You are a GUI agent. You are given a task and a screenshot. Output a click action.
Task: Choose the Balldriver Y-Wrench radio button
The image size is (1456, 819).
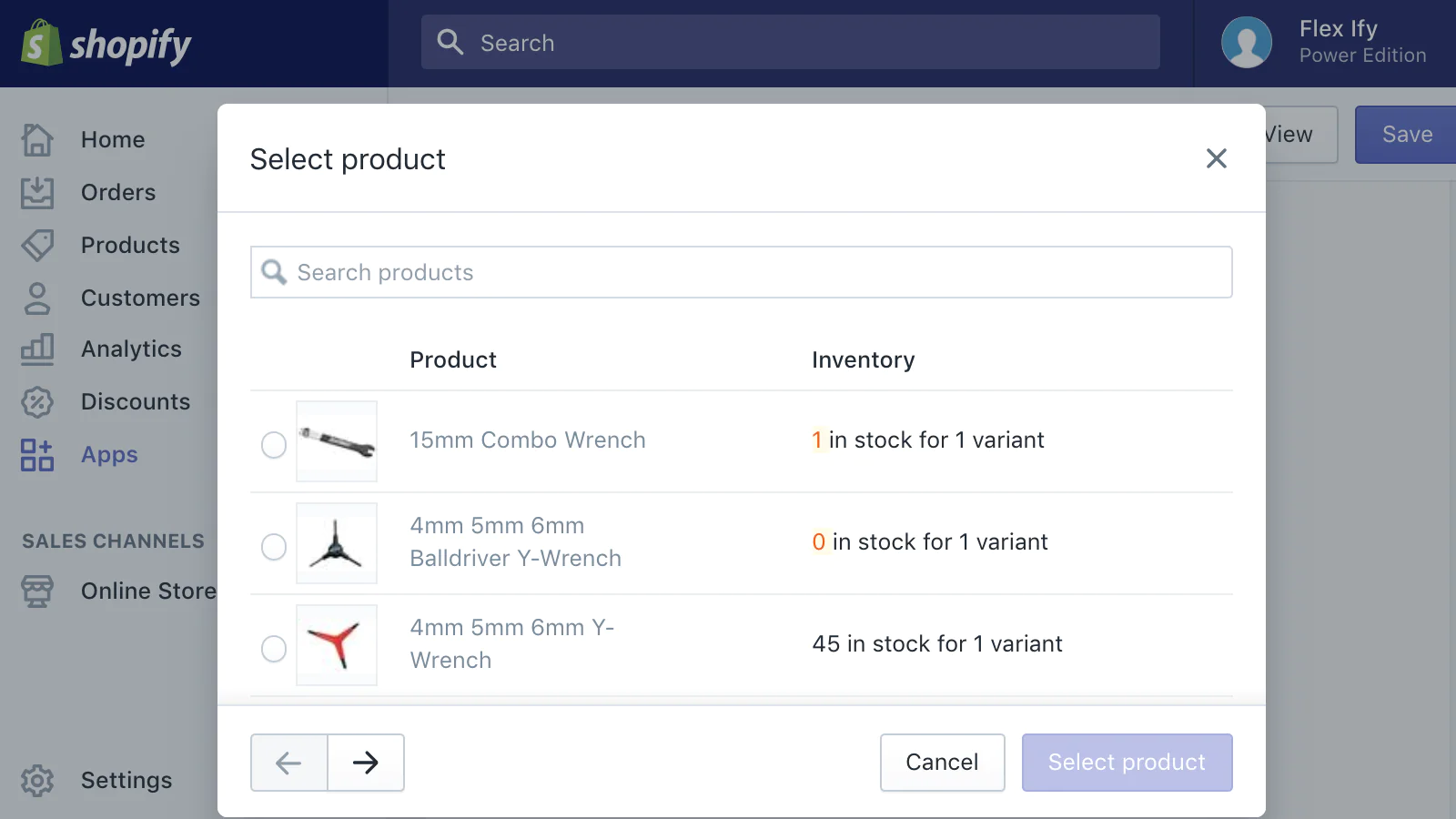tap(274, 547)
